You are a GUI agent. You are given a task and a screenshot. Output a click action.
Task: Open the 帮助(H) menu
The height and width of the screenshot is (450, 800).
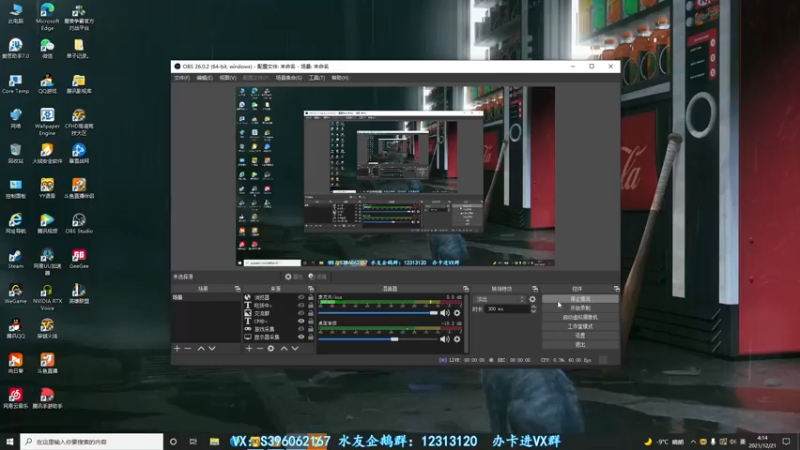point(340,78)
